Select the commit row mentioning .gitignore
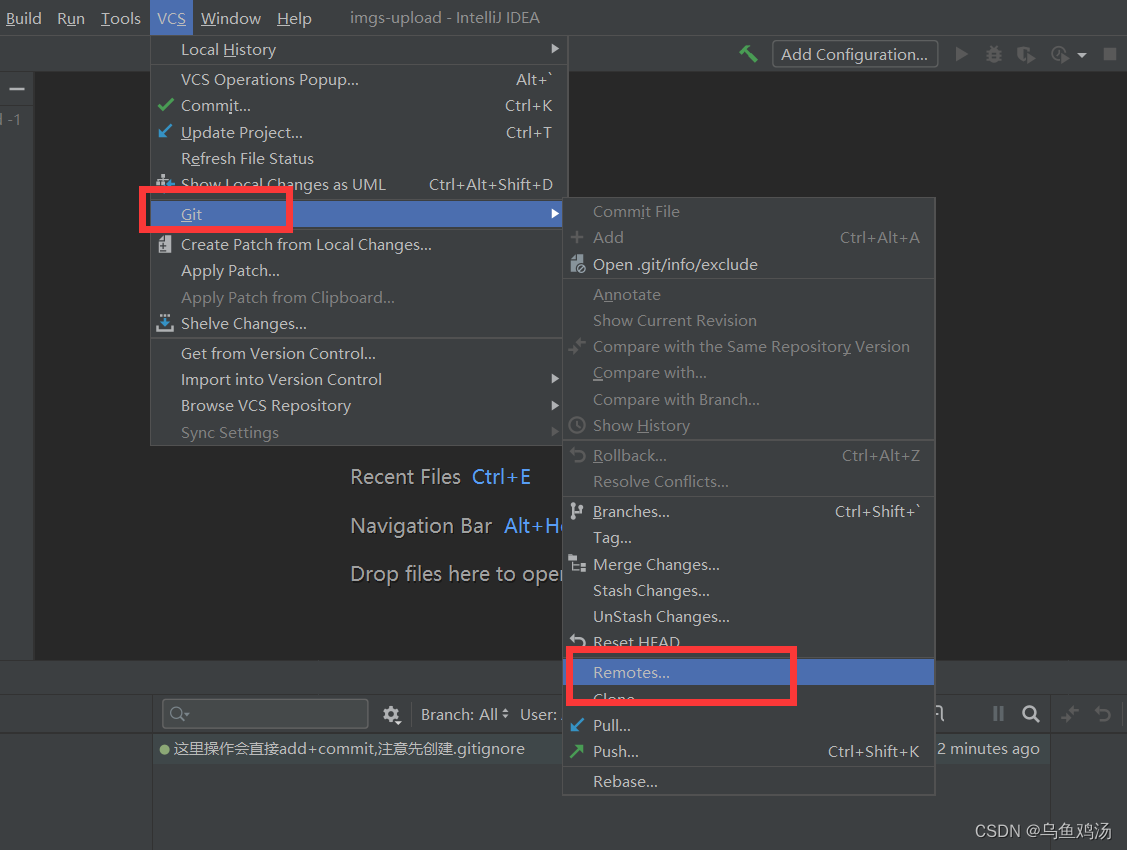Image resolution: width=1127 pixels, height=850 pixels. point(358,749)
